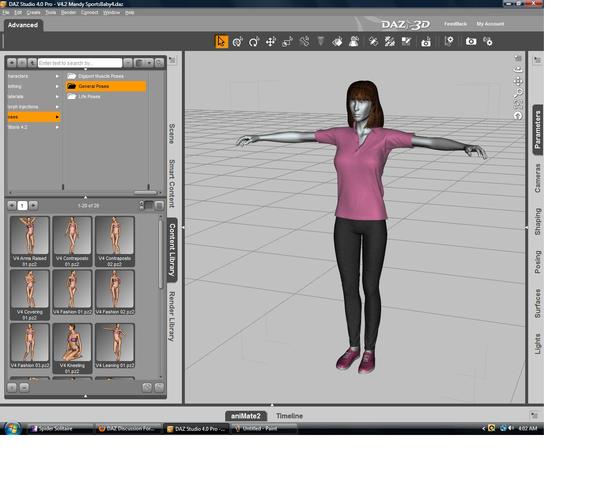Image resolution: width=600 pixels, height=480 pixels.
Task: Click the viewport orbit control icon
Action: [x=518, y=69]
